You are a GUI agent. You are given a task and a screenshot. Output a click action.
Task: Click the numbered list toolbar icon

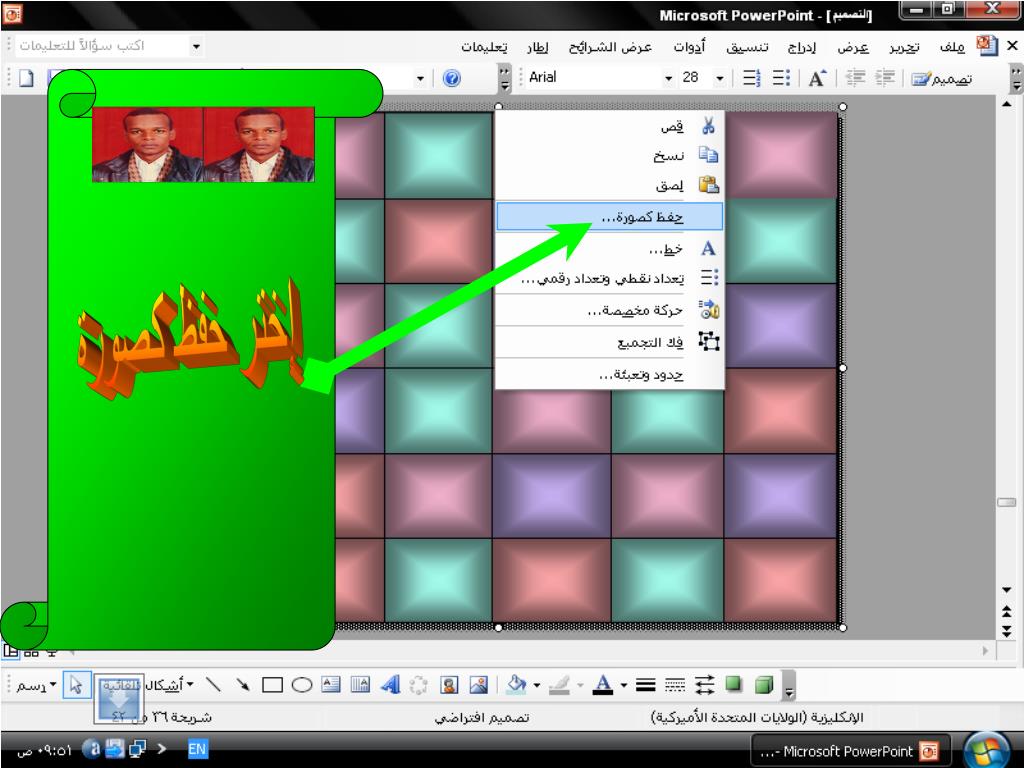click(x=751, y=78)
